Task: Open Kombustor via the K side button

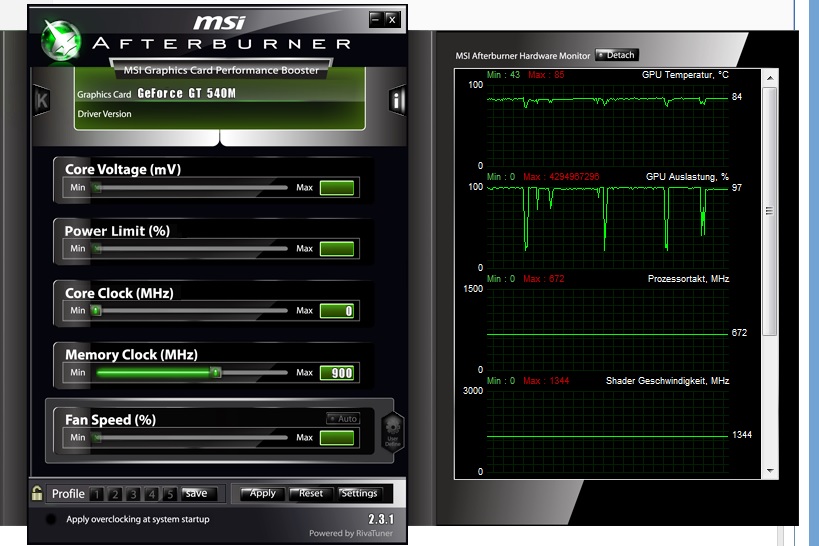Action: click(x=42, y=100)
